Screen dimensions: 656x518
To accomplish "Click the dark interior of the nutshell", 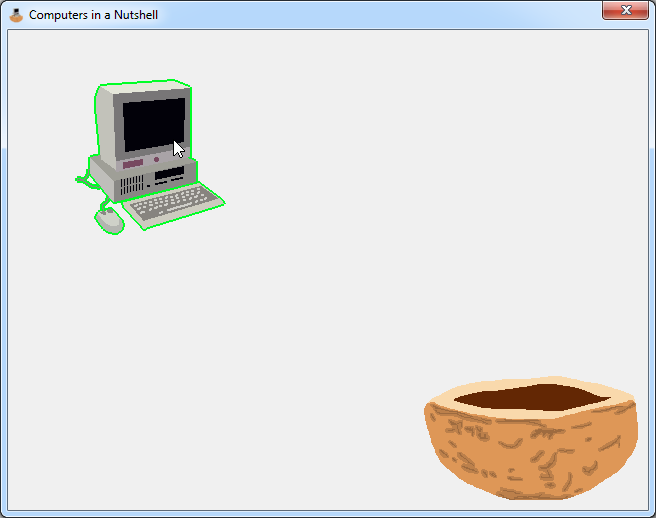I will pos(532,397).
